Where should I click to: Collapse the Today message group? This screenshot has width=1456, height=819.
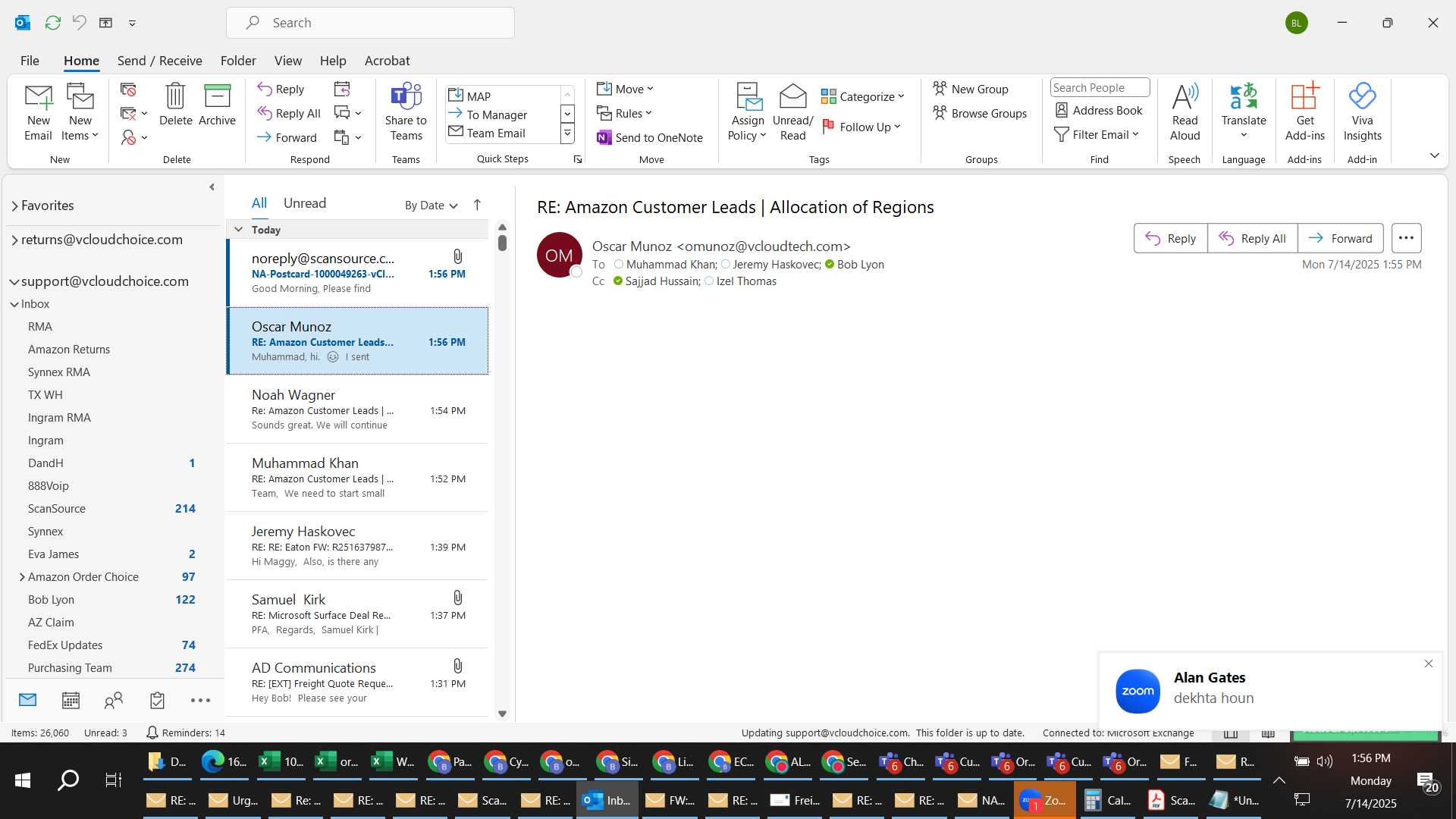[x=238, y=229]
